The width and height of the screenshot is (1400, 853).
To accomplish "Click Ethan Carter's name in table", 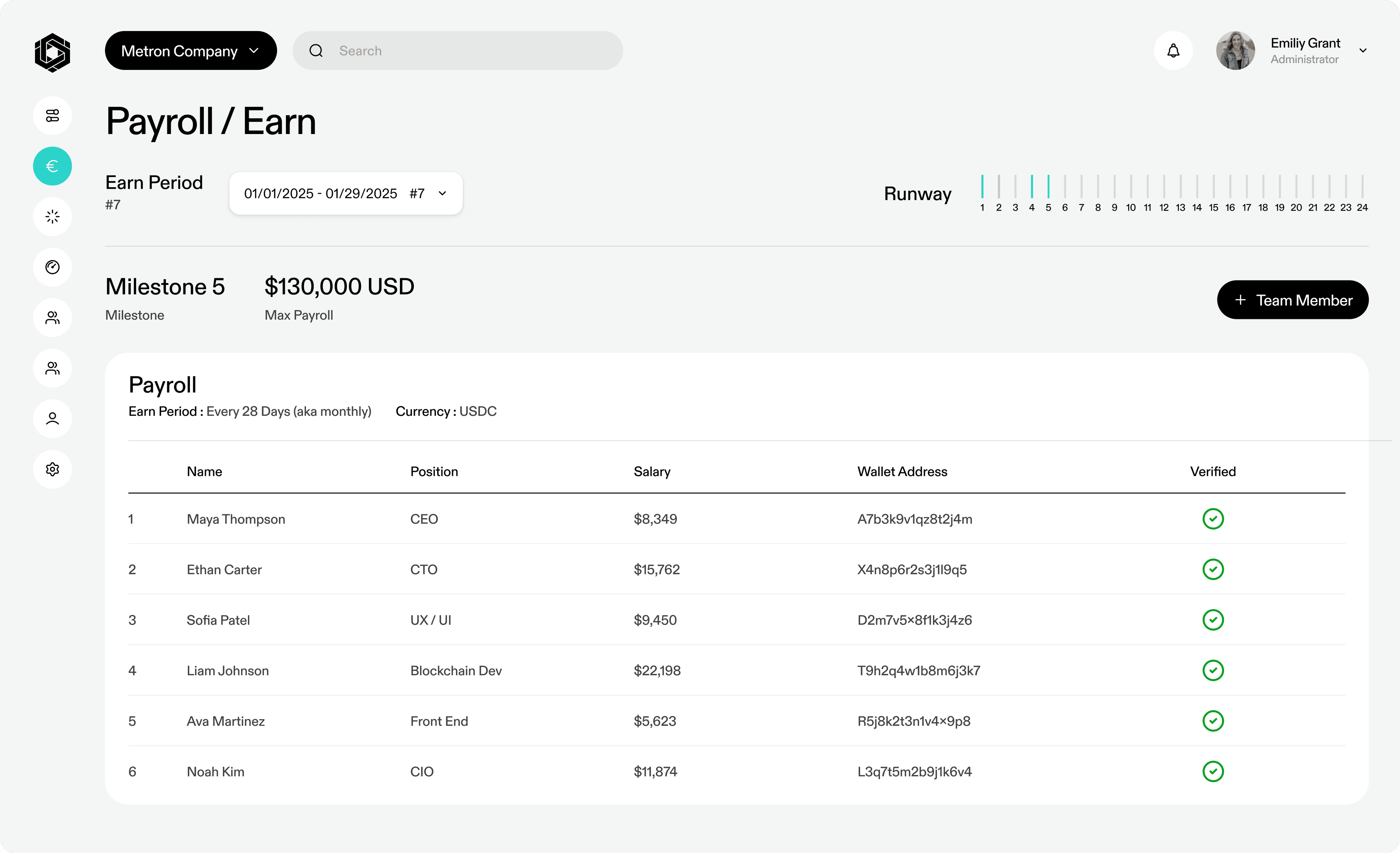I will coord(224,569).
